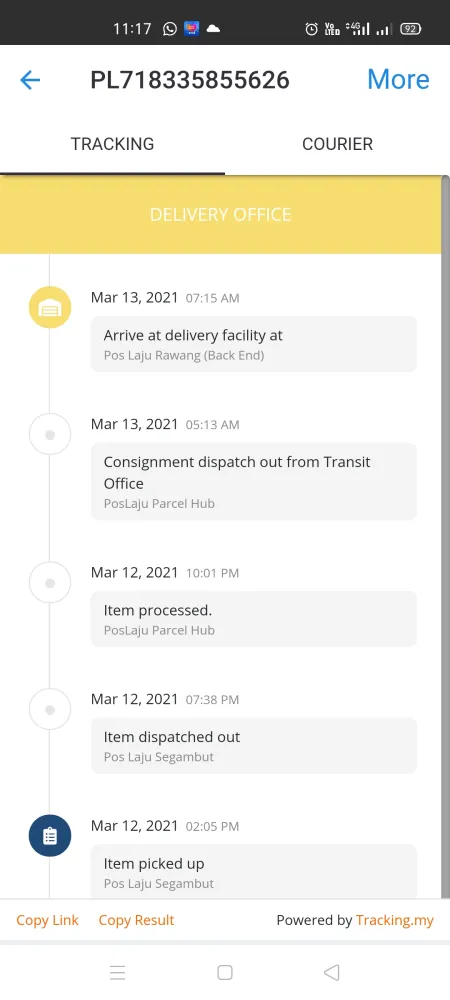Image resolution: width=450 pixels, height=1000 pixels.
Task: Click the vertical scrollbar on the right
Action: coord(446,536)
